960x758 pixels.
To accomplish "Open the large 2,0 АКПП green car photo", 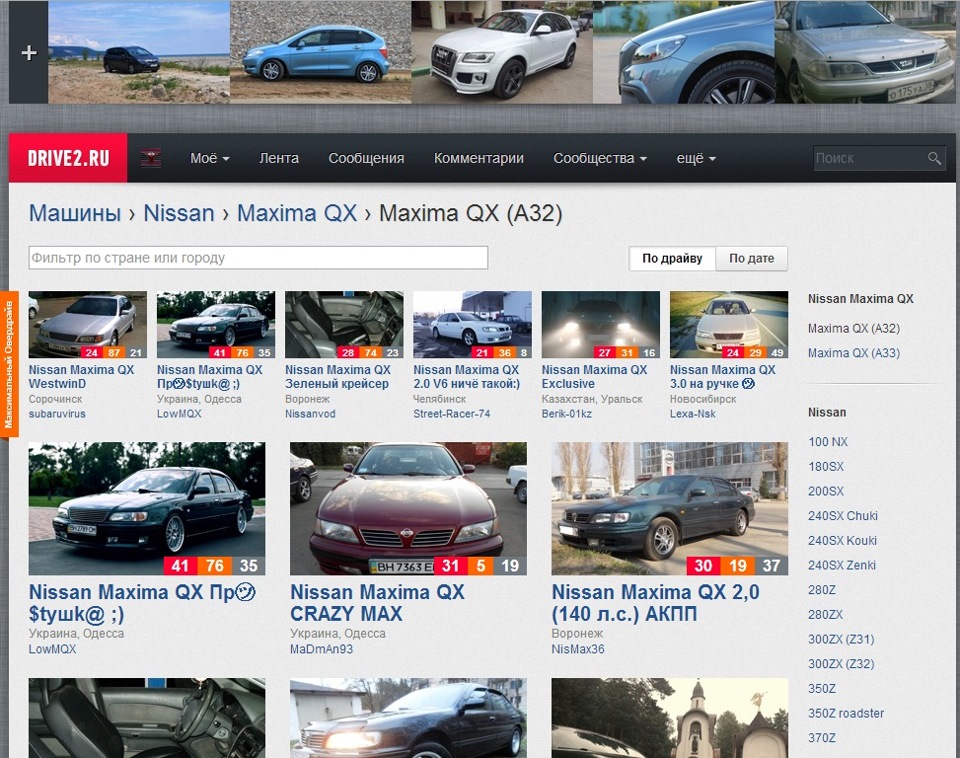I will click(670, 509).
